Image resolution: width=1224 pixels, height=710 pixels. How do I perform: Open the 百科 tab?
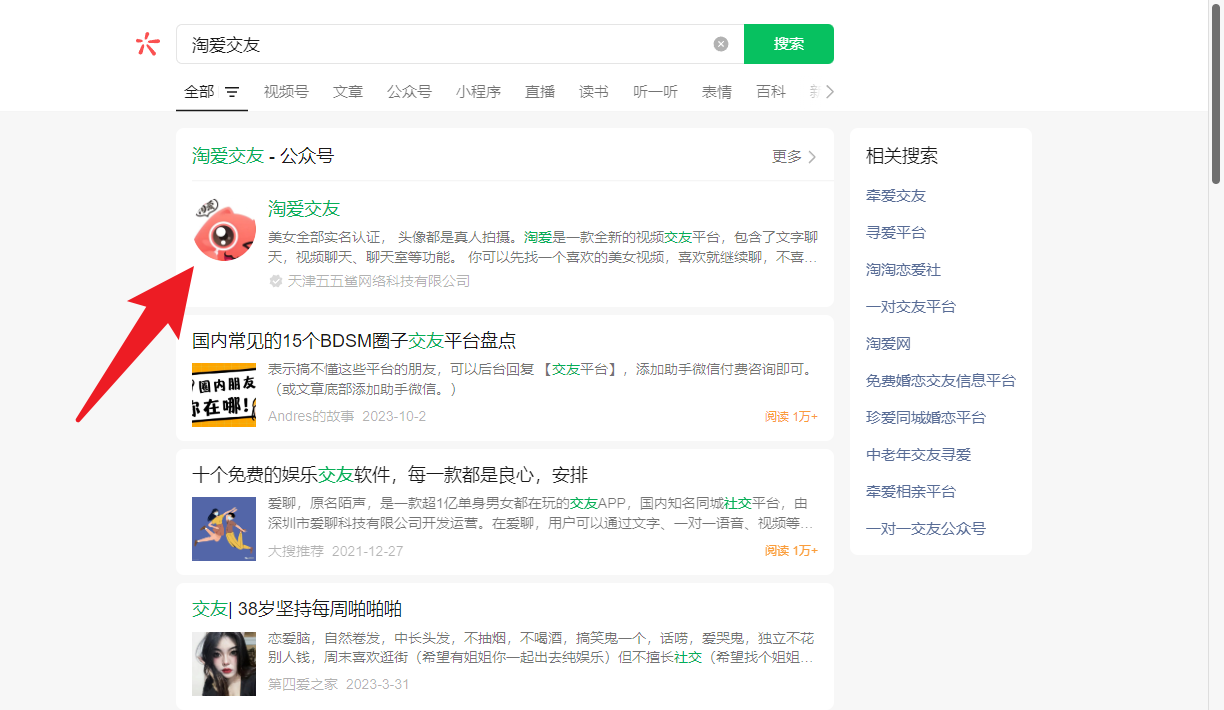[x=771, y=91]
